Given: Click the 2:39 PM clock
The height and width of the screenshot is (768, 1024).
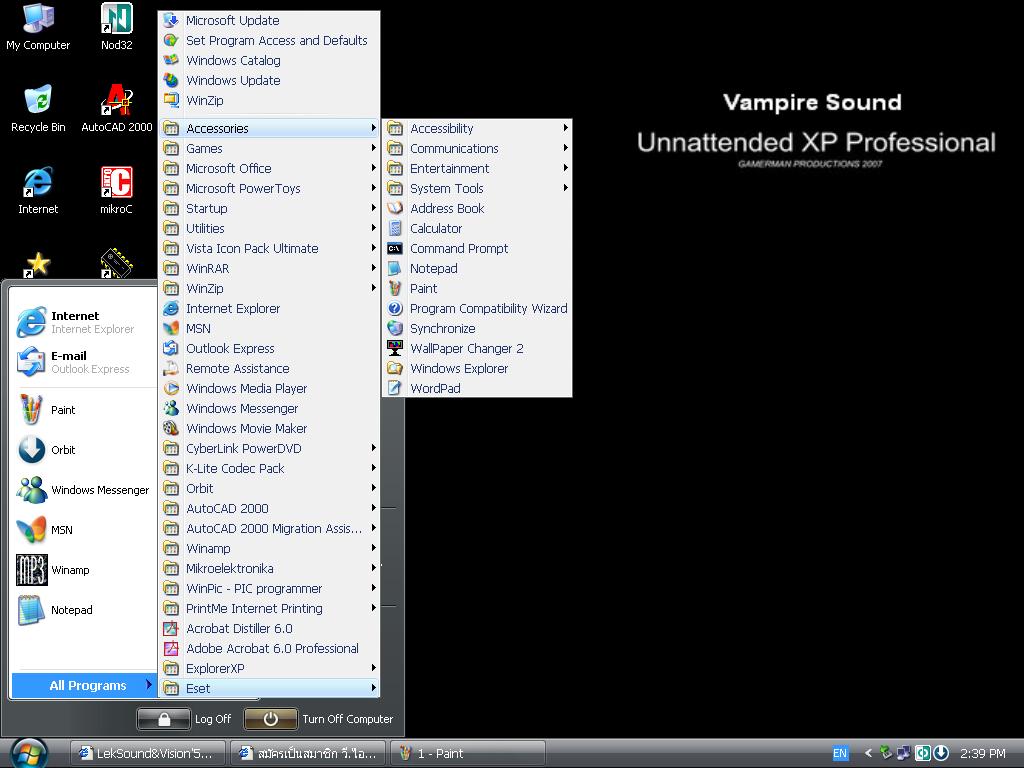Looking at the screenshot, I should (x=983, y=753).
